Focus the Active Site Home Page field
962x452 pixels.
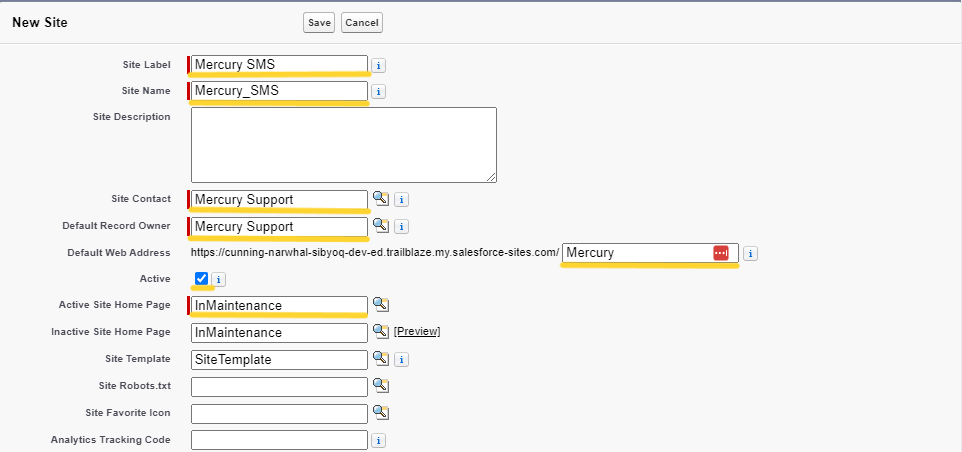[279, 305]
